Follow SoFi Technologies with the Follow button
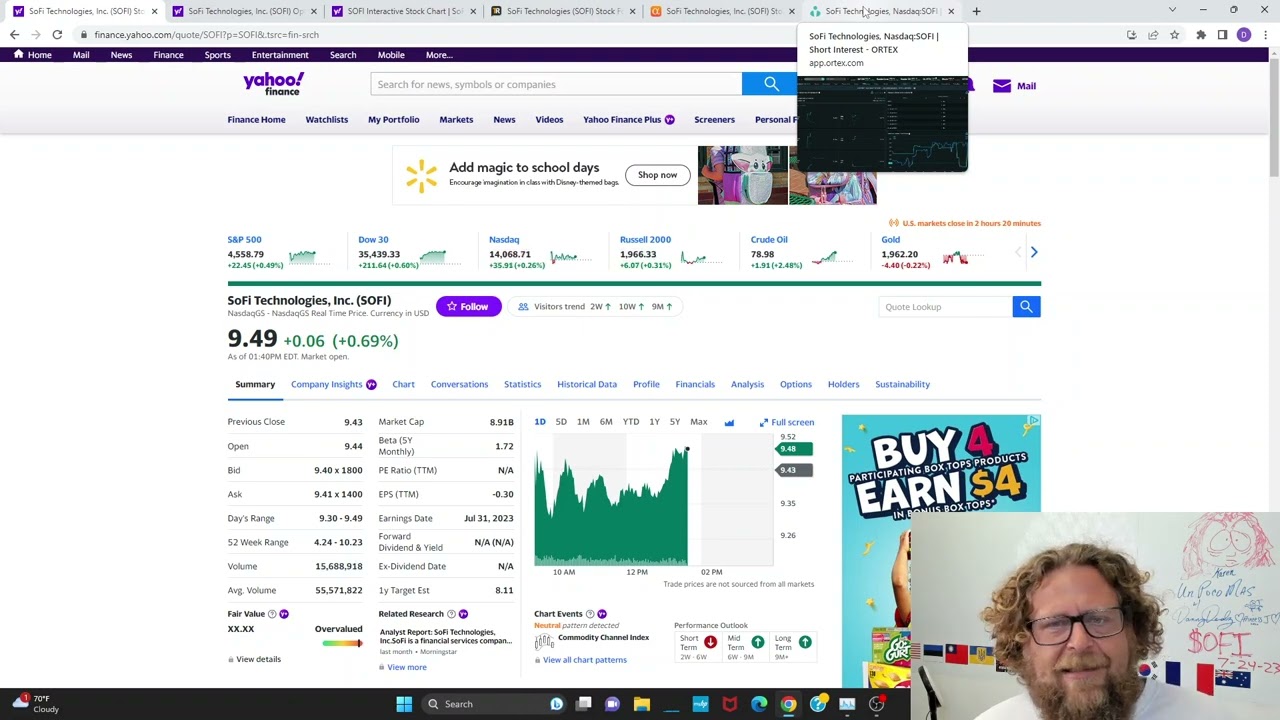The height and width of the screenshot is (720, 1280). pos(468,307)
